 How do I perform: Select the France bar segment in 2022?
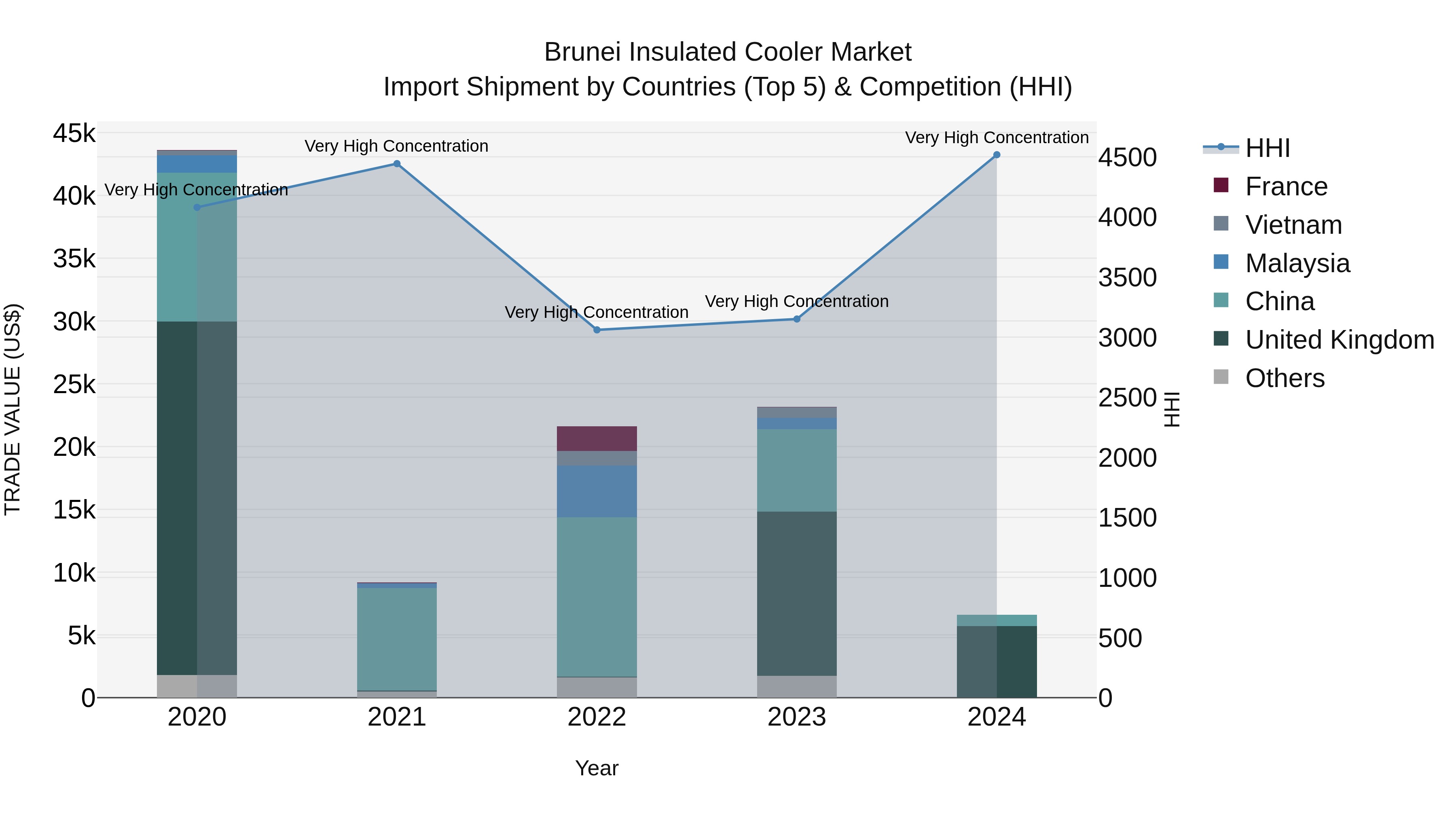[597, 438]
